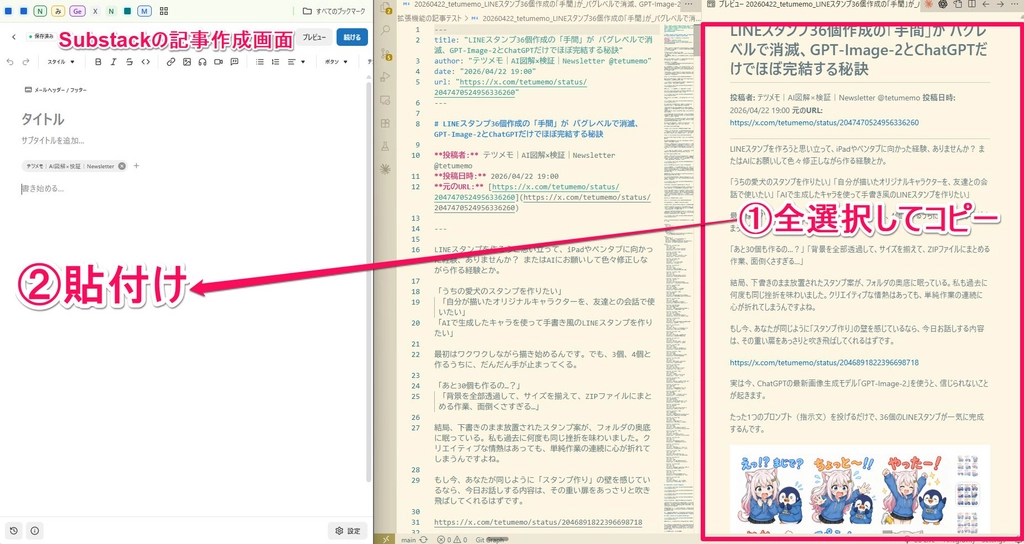Remove the テツメモ author tag

[x=121, y=166]
